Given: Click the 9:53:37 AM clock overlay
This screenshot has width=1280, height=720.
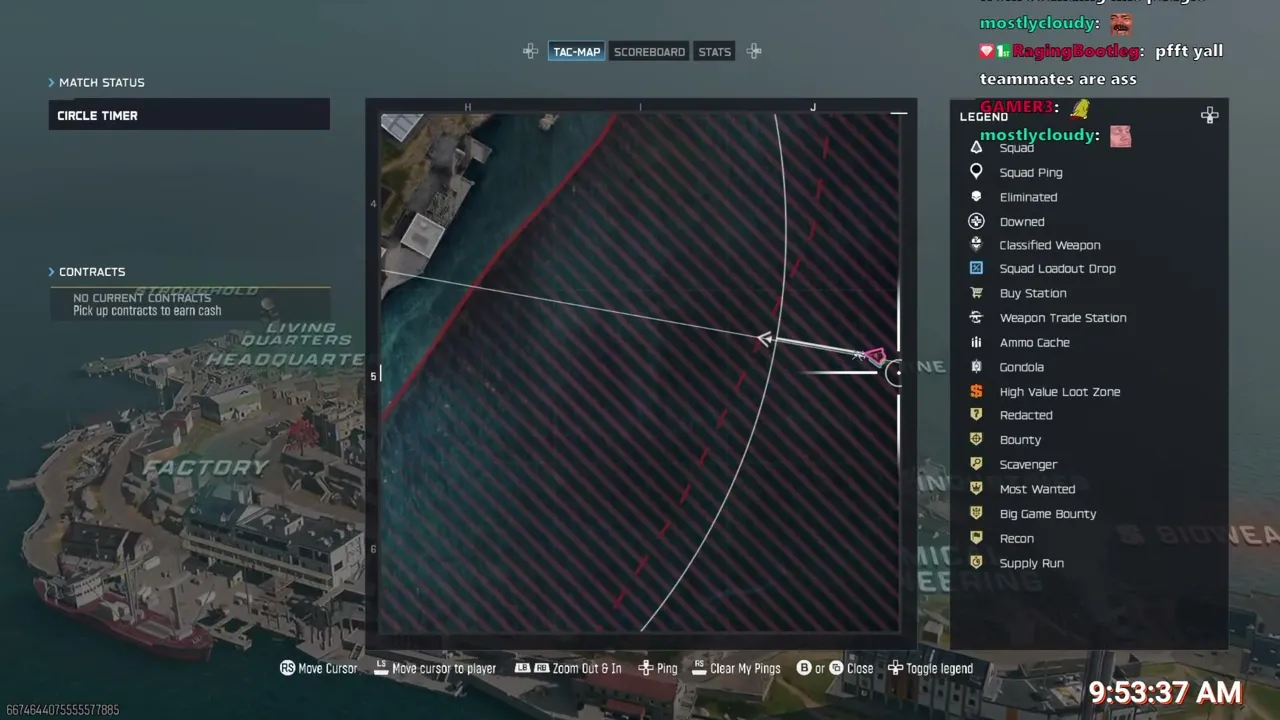Looking at the screenshot, I should (1165, 692).
